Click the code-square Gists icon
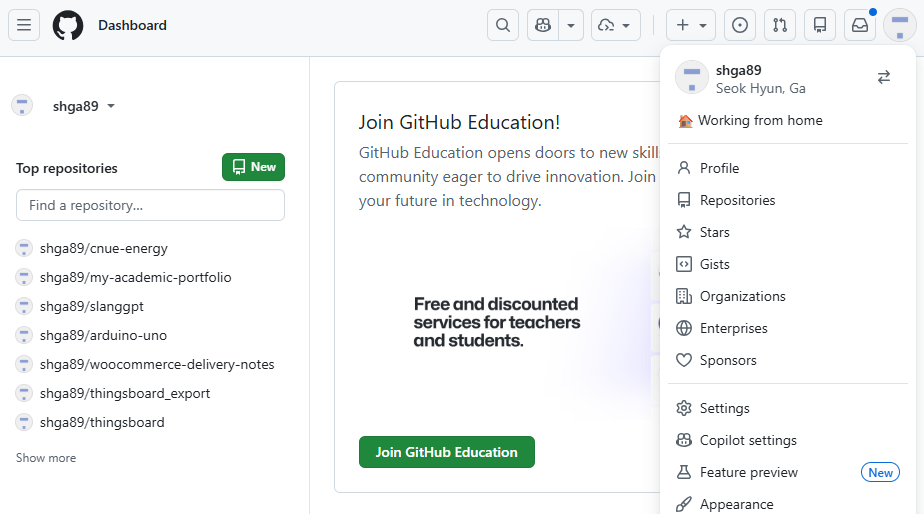This screenshot has height=514, width=924. point(684,264)
